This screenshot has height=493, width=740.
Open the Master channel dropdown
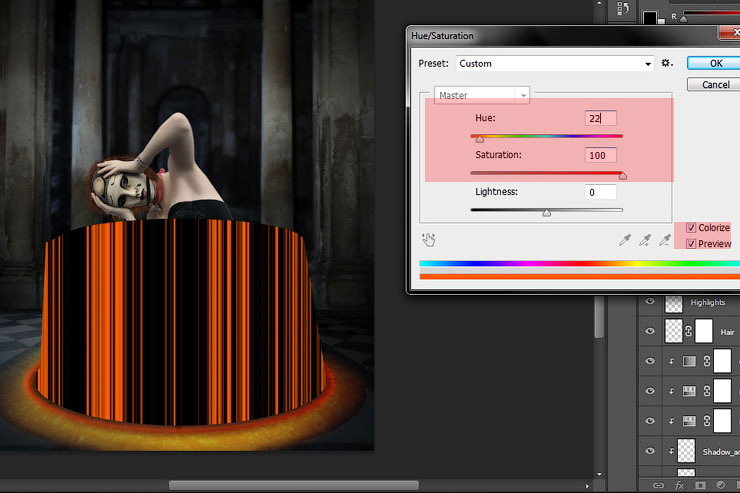tap(481, 95)
